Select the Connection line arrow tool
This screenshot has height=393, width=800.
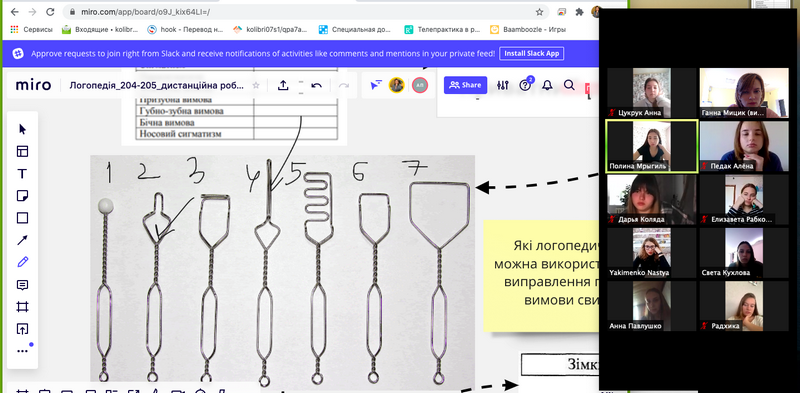[x=22, y=240]
